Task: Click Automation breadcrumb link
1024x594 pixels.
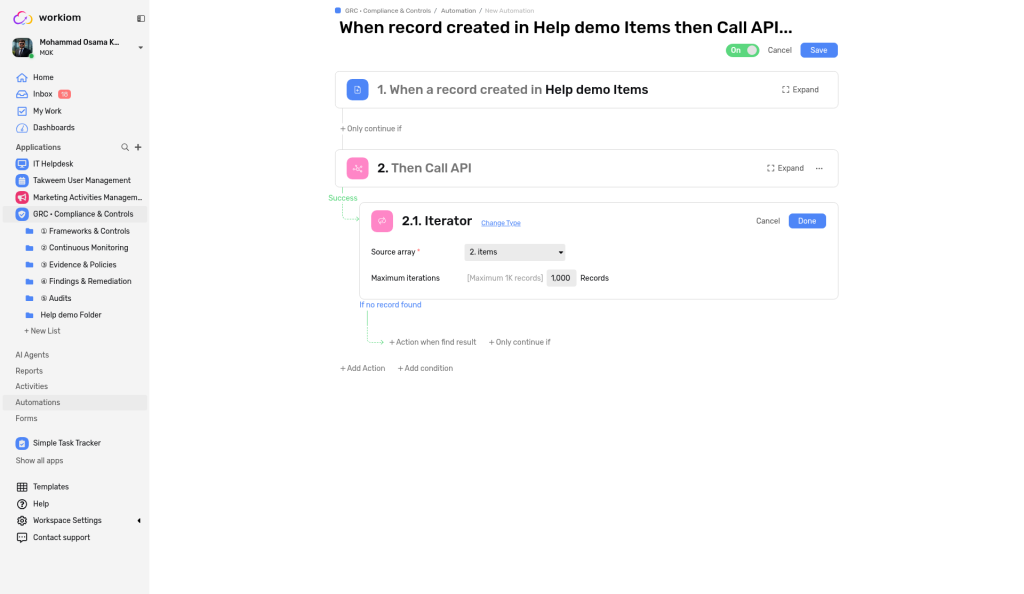Action: click(458, 10)
